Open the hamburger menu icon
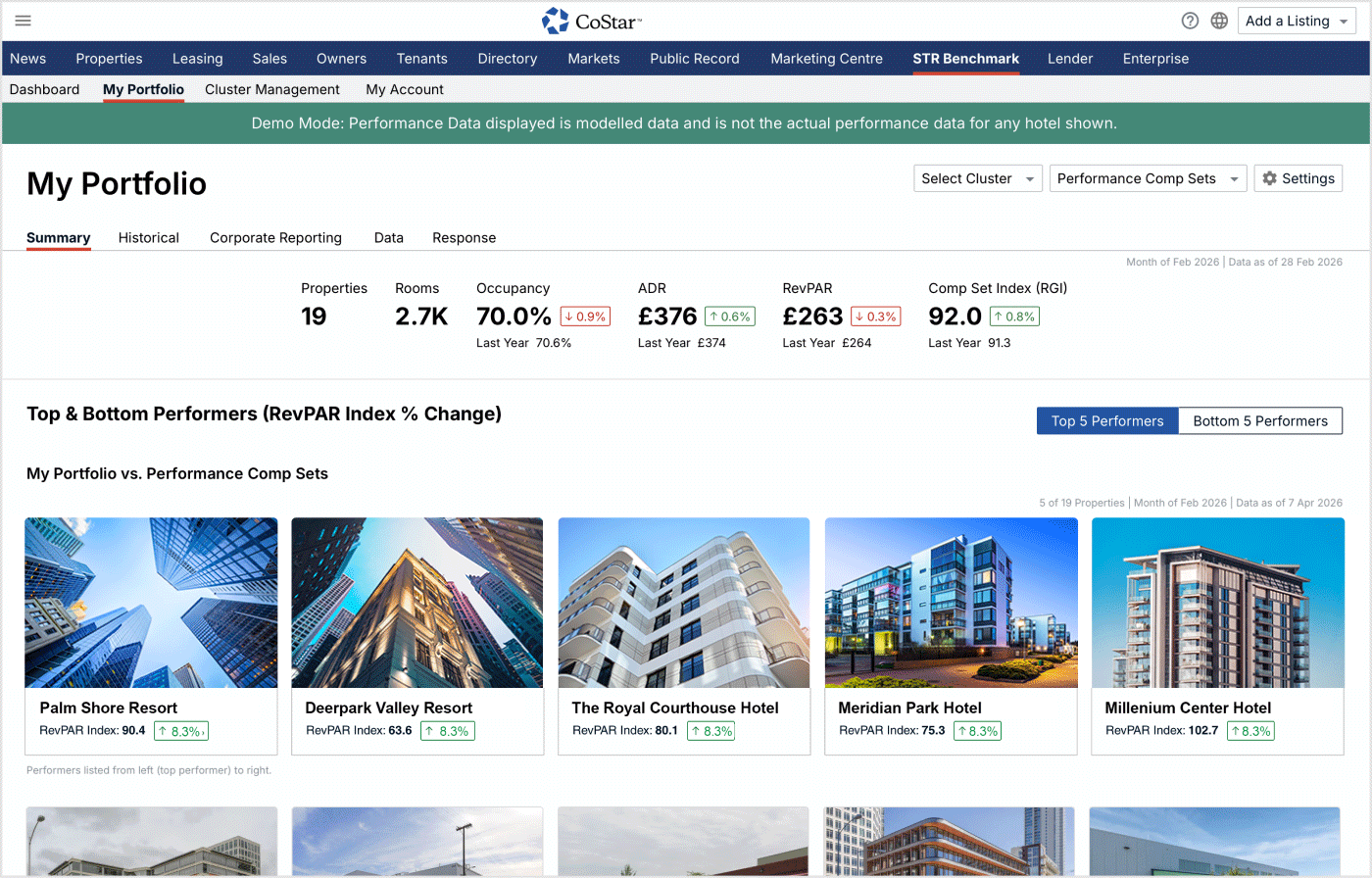This screenshot has width=1372, height=878. tap(24, 21)
